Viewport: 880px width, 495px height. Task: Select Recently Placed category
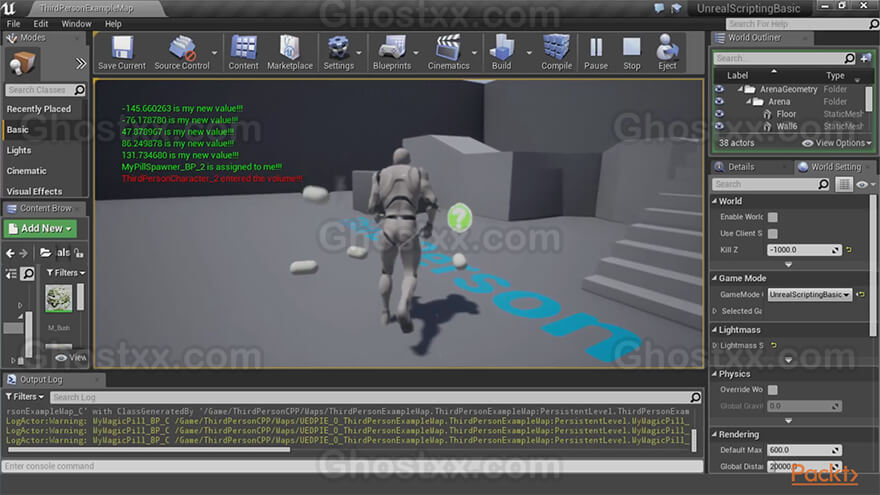39,109
